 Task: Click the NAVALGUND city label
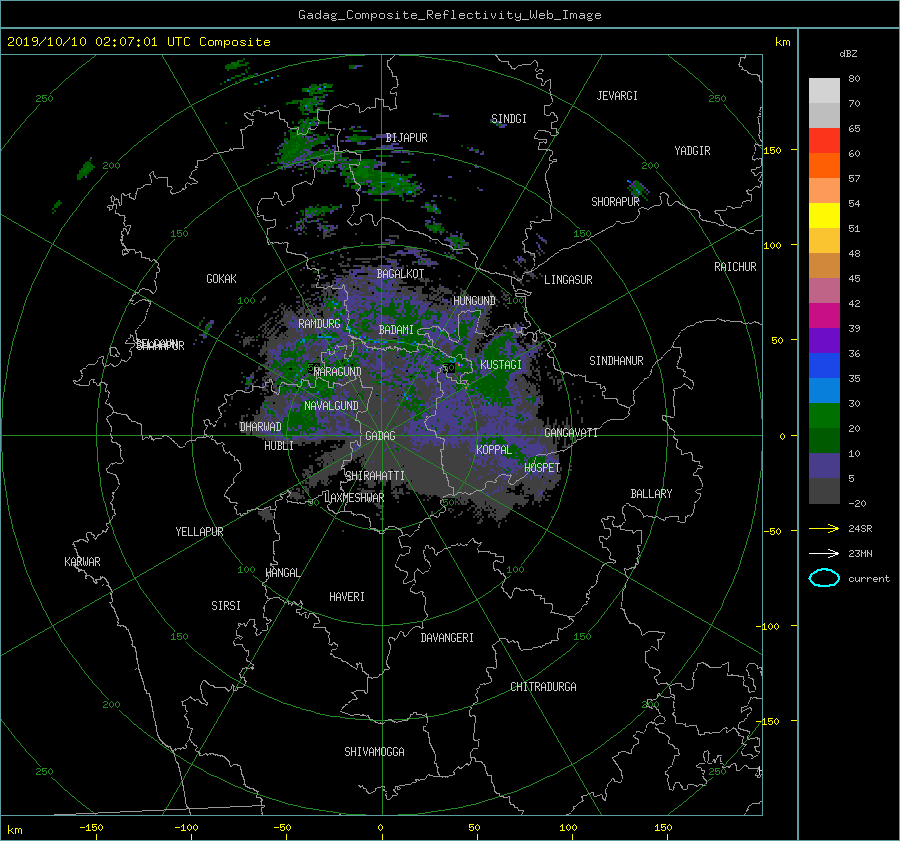331,406
